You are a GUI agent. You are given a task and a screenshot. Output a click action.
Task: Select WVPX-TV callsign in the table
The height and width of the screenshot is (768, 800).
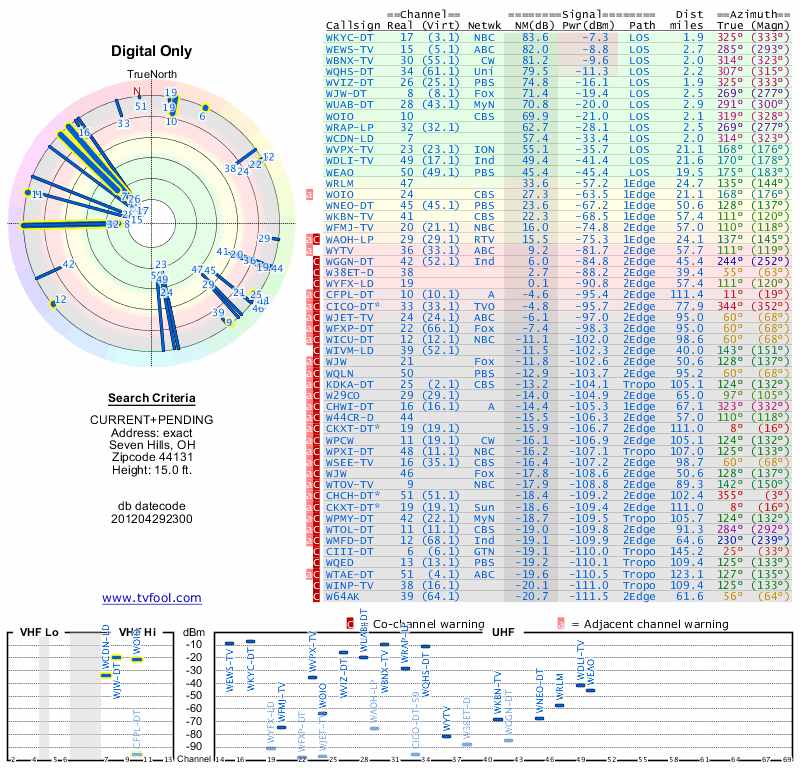point(349,150)
